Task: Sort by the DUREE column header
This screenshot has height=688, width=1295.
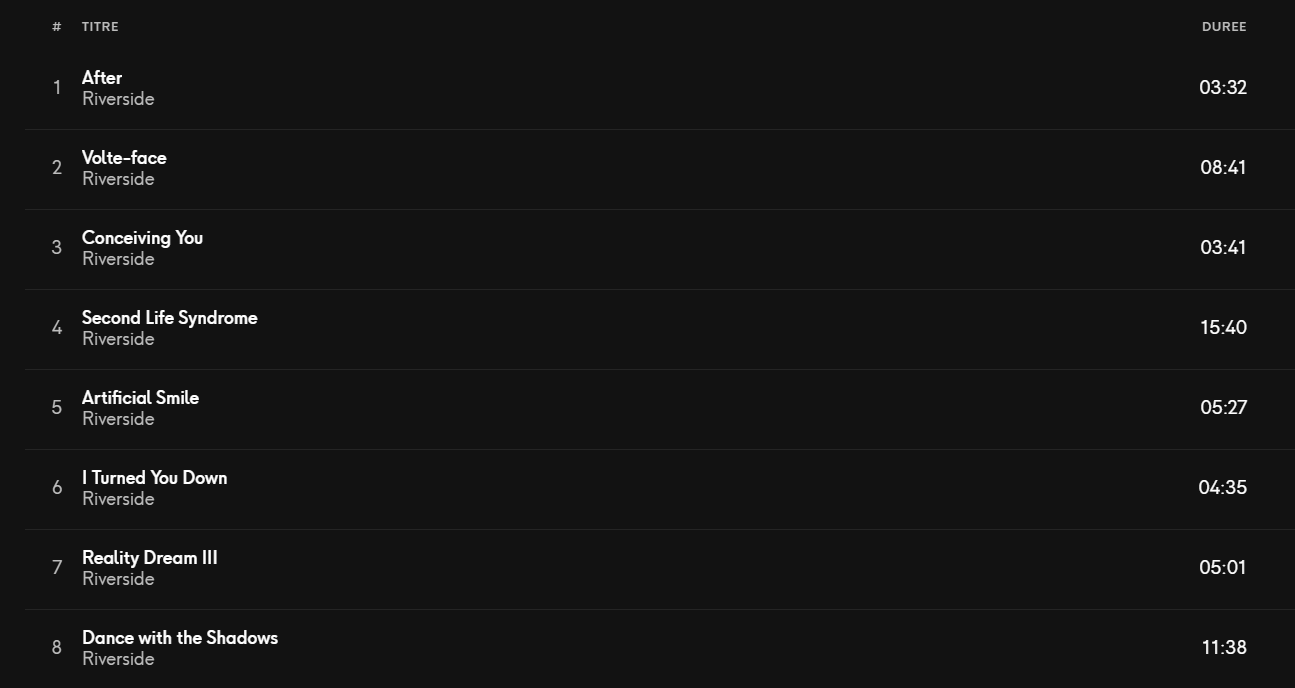Action: [x=1224, y=27]
